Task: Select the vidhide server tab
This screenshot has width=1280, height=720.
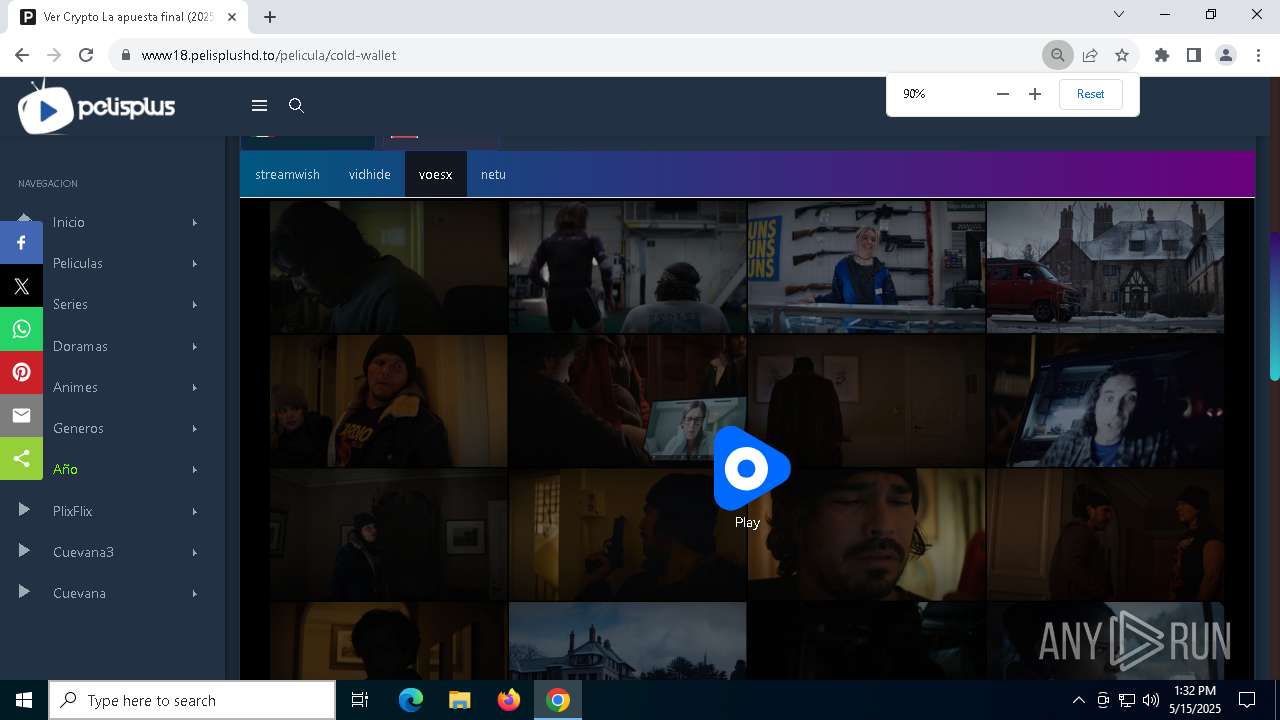Action: pos(369,174)
